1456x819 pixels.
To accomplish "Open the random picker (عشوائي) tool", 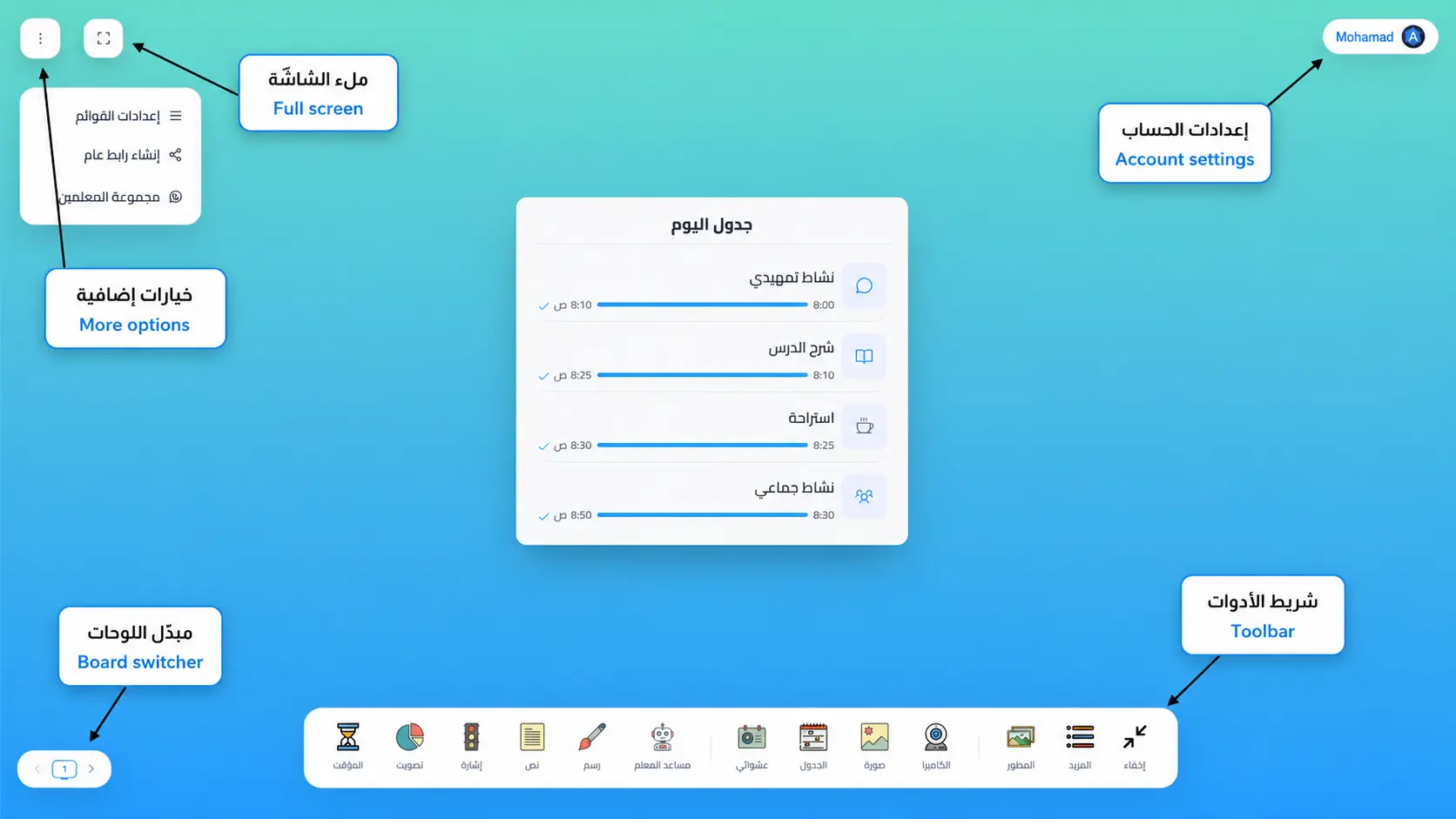I will 752,747.
